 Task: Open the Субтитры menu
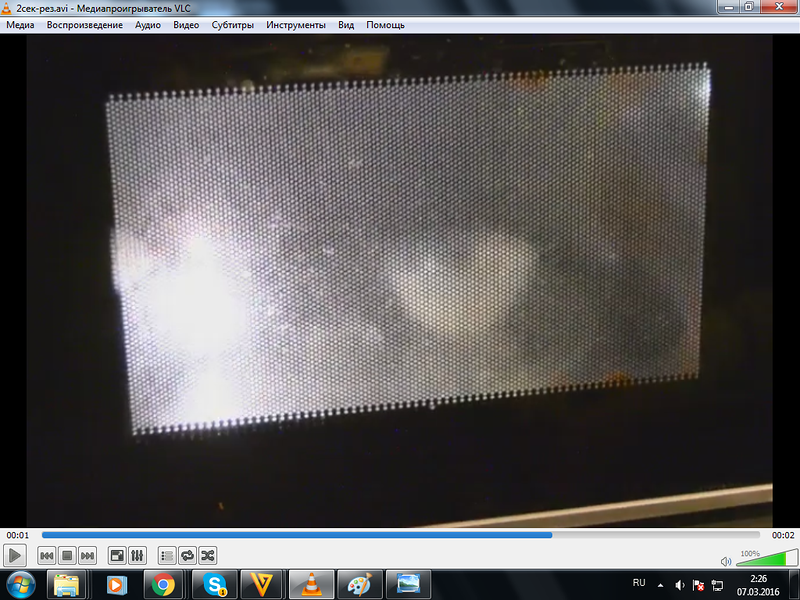(233, 25)
